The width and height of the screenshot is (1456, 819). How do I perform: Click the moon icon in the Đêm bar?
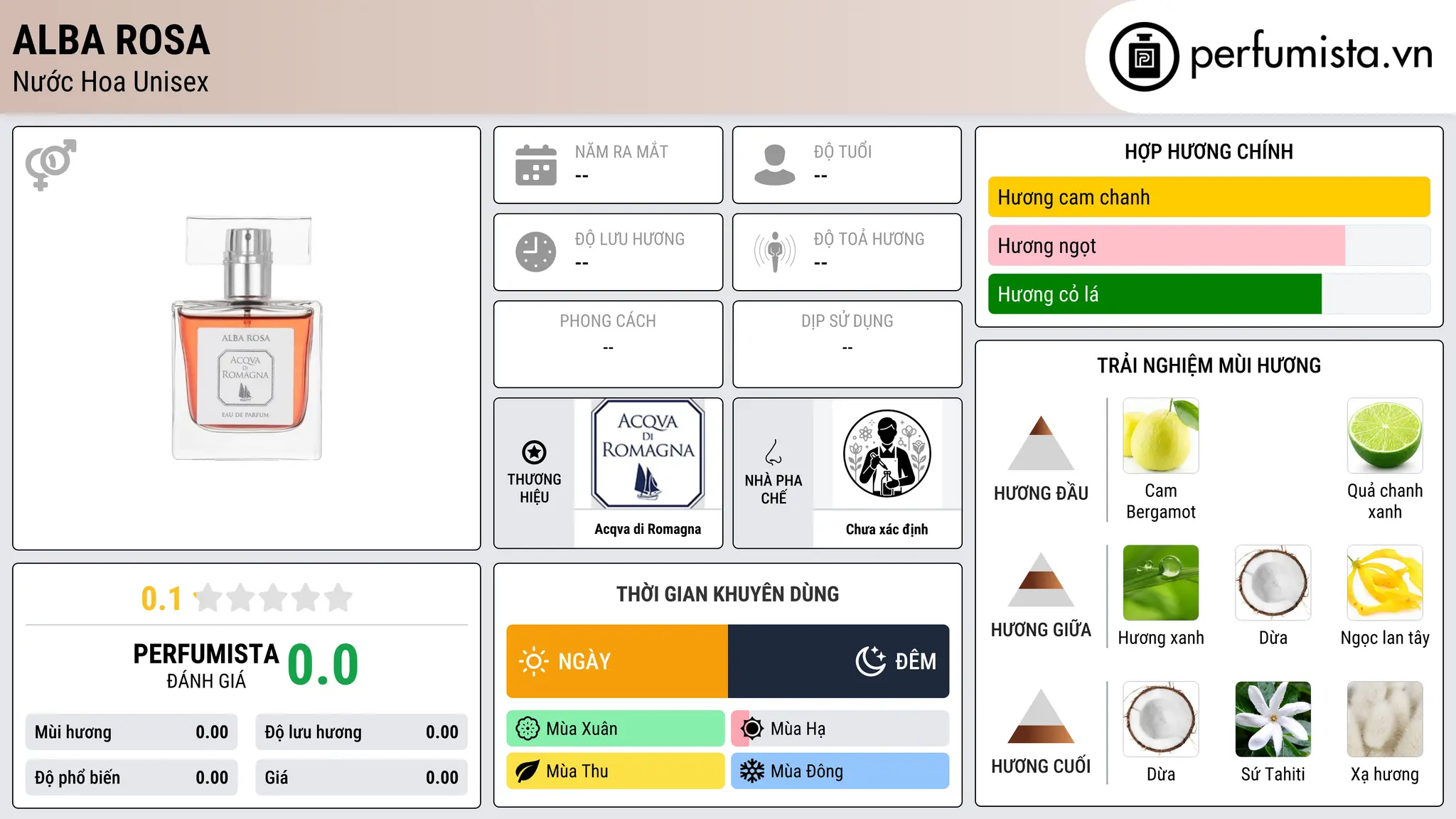[x=870, y=661]
